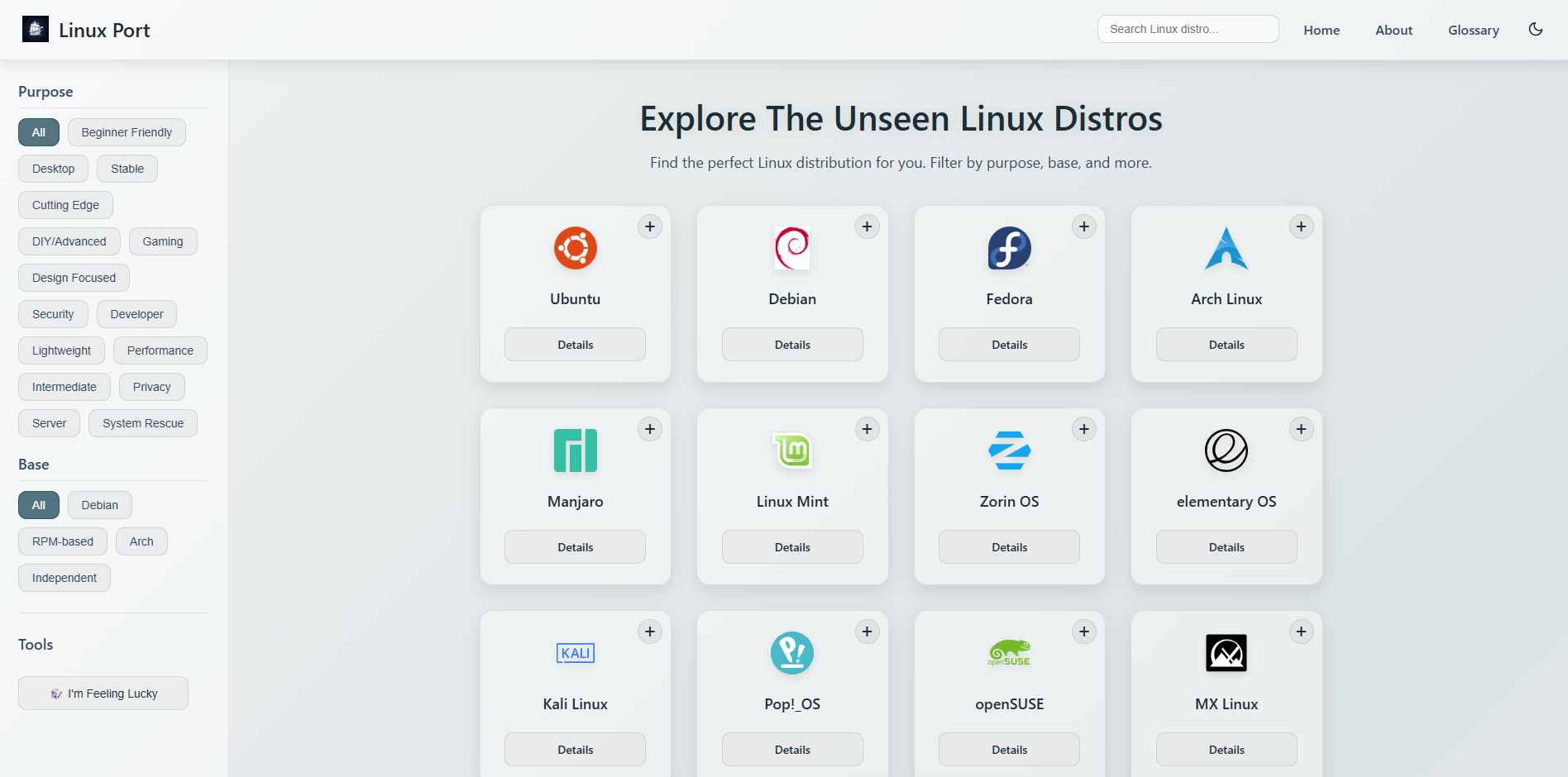Switch to dark mode with moon icon

click(x=1536, y=29)
